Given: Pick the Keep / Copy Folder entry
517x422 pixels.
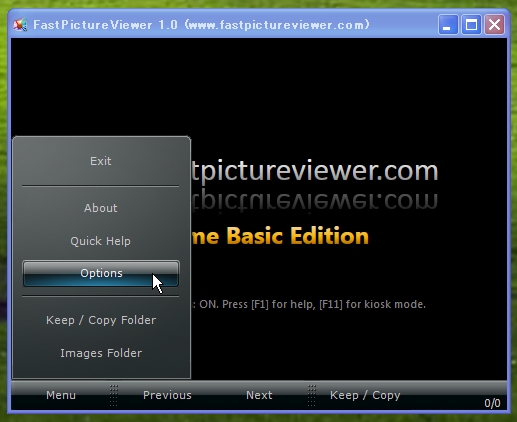Looking at the screenshot, I should [101, 320].
